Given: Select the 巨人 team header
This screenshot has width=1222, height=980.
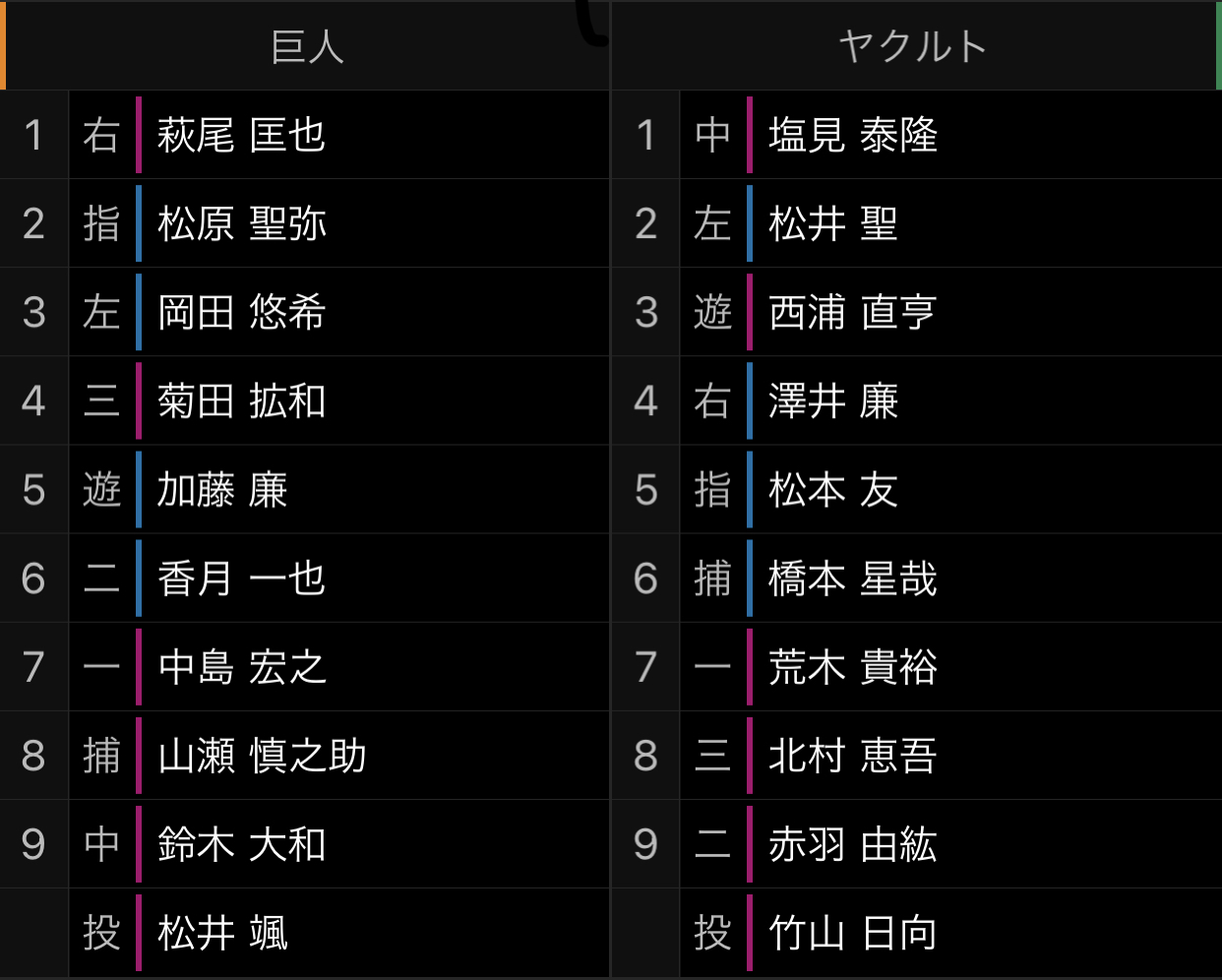Looking at the screenshot, I should [x=305, y=46].
